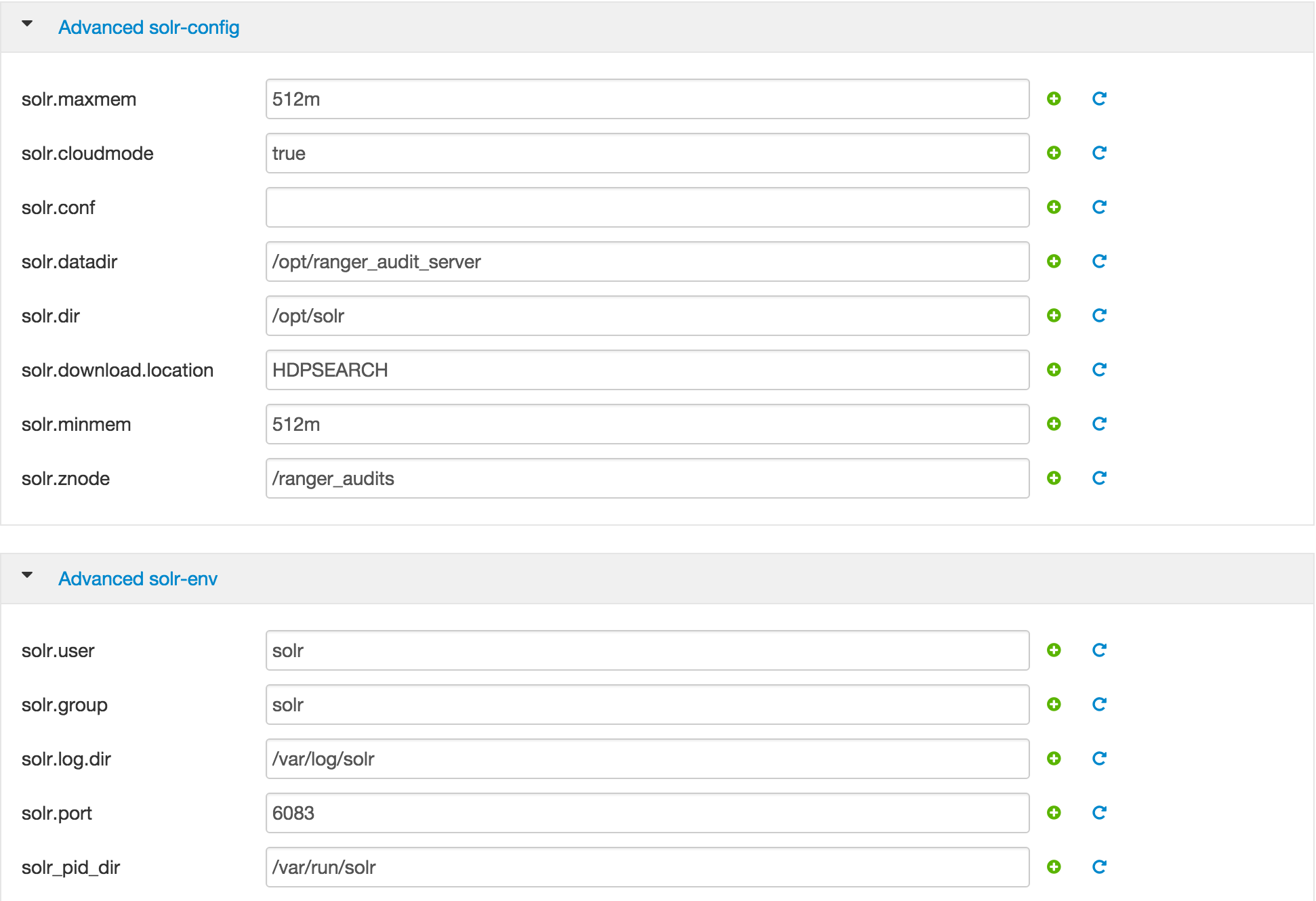Click green plus icon beside solr.conf

pos(1054,207)
